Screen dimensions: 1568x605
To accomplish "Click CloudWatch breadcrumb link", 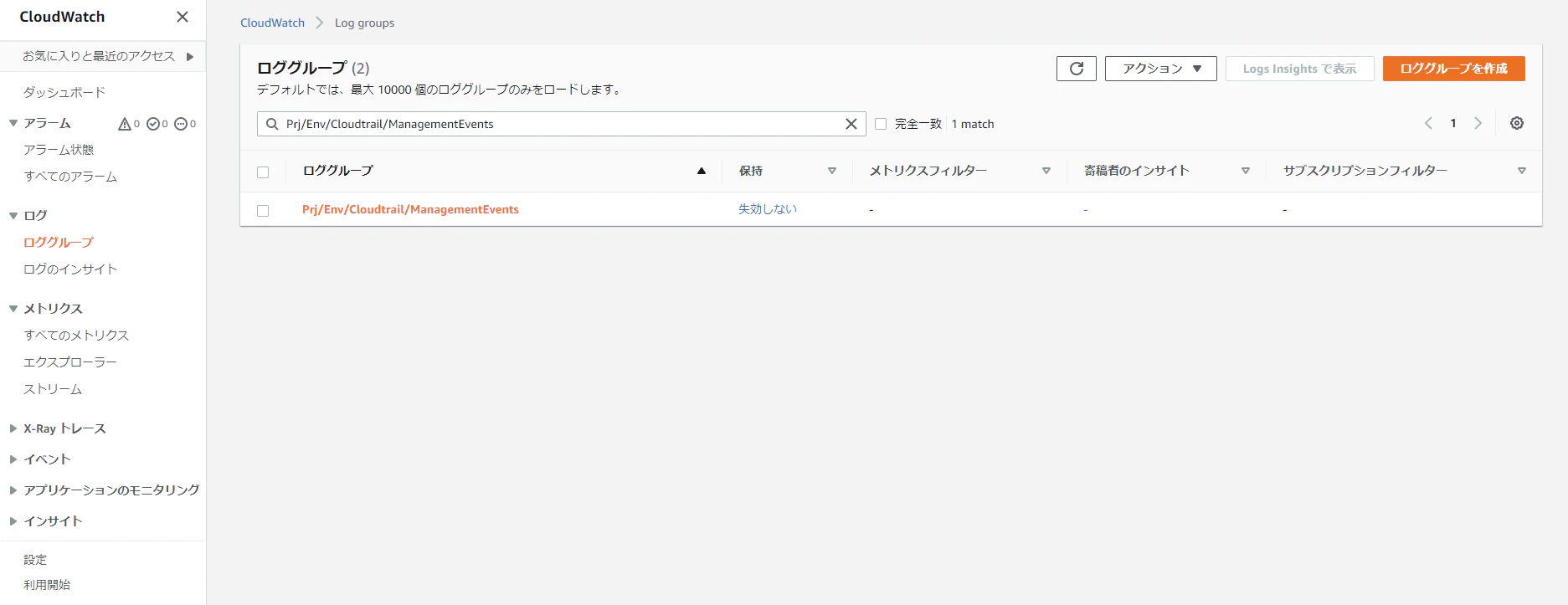I will click(273, 23).
